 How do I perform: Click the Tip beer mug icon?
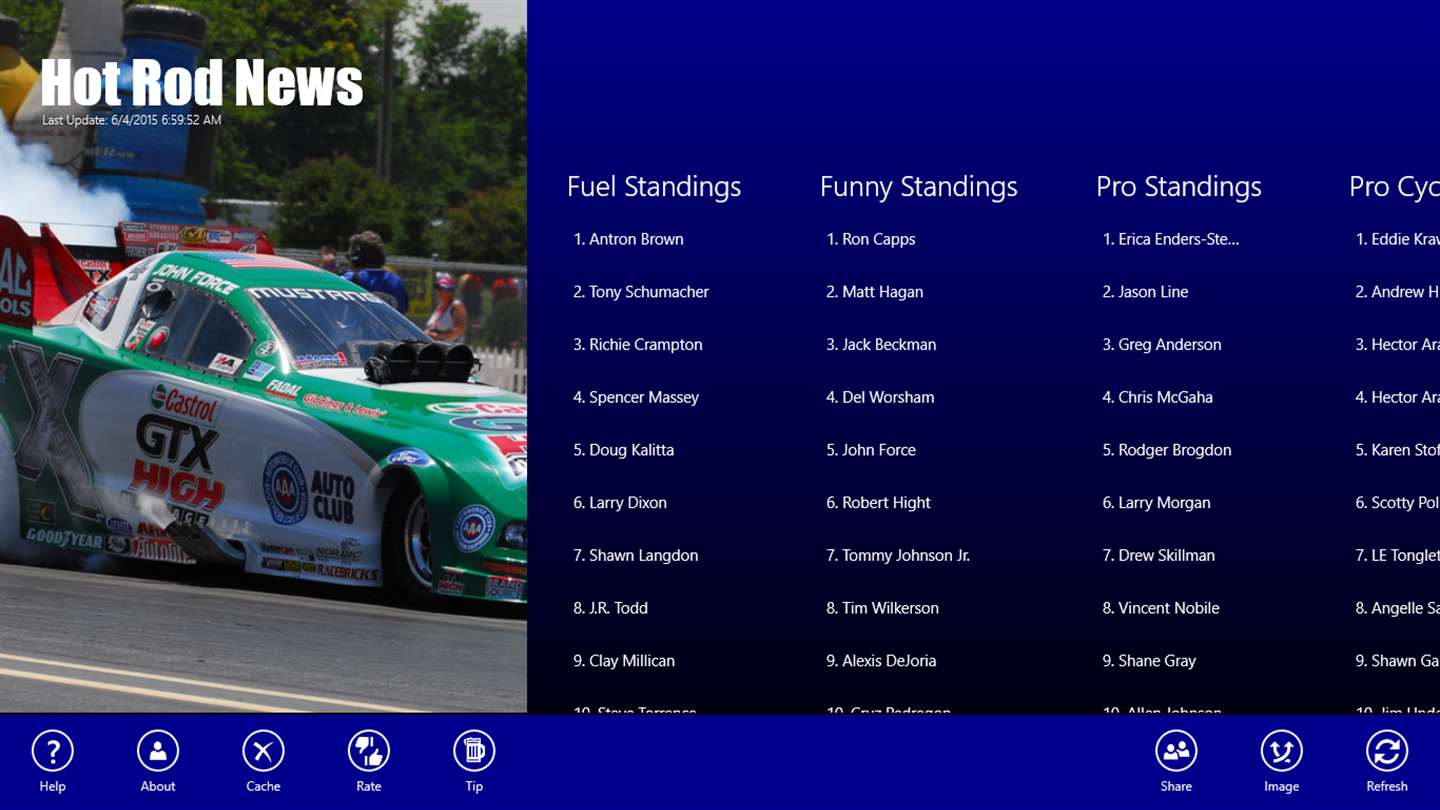tap(474, 751)
